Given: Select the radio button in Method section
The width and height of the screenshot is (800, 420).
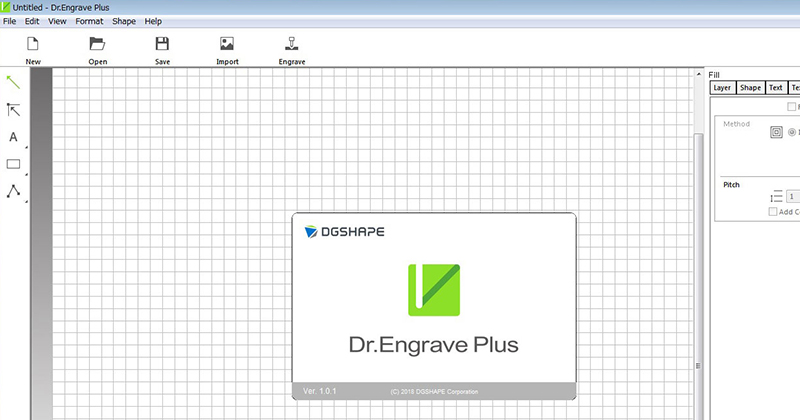Looking at the screenshot, I should point(793,132).
